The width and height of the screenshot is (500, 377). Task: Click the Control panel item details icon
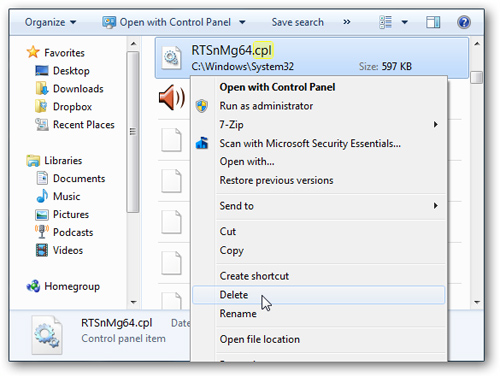pos(47,335)
